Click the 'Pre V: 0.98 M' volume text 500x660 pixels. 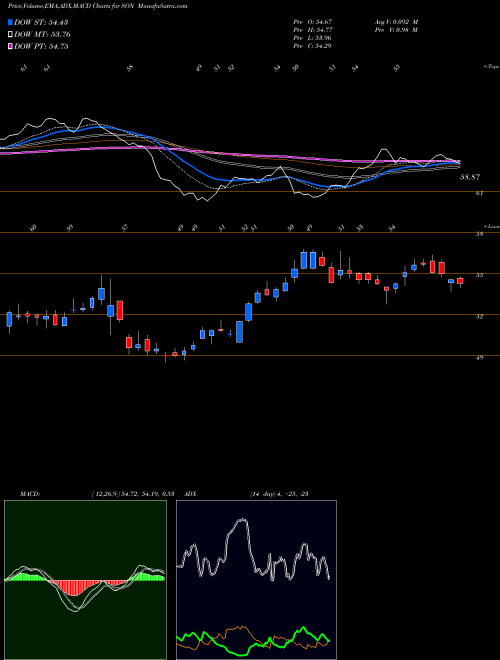(397, 30)
